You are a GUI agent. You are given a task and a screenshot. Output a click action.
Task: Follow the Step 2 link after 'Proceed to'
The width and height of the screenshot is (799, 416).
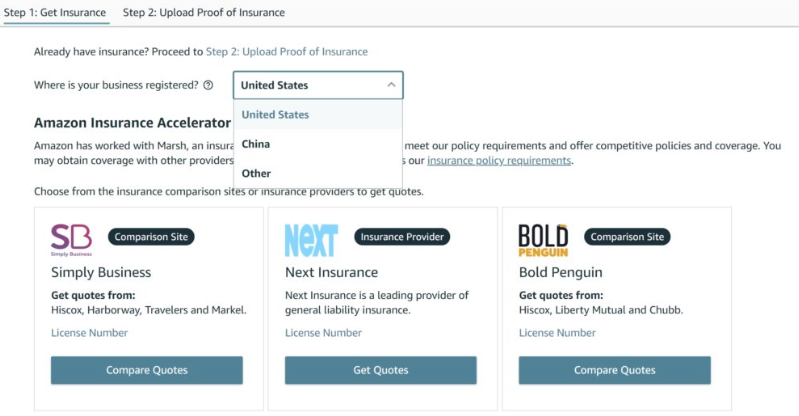pyautogui.click(x=287, y=52)
